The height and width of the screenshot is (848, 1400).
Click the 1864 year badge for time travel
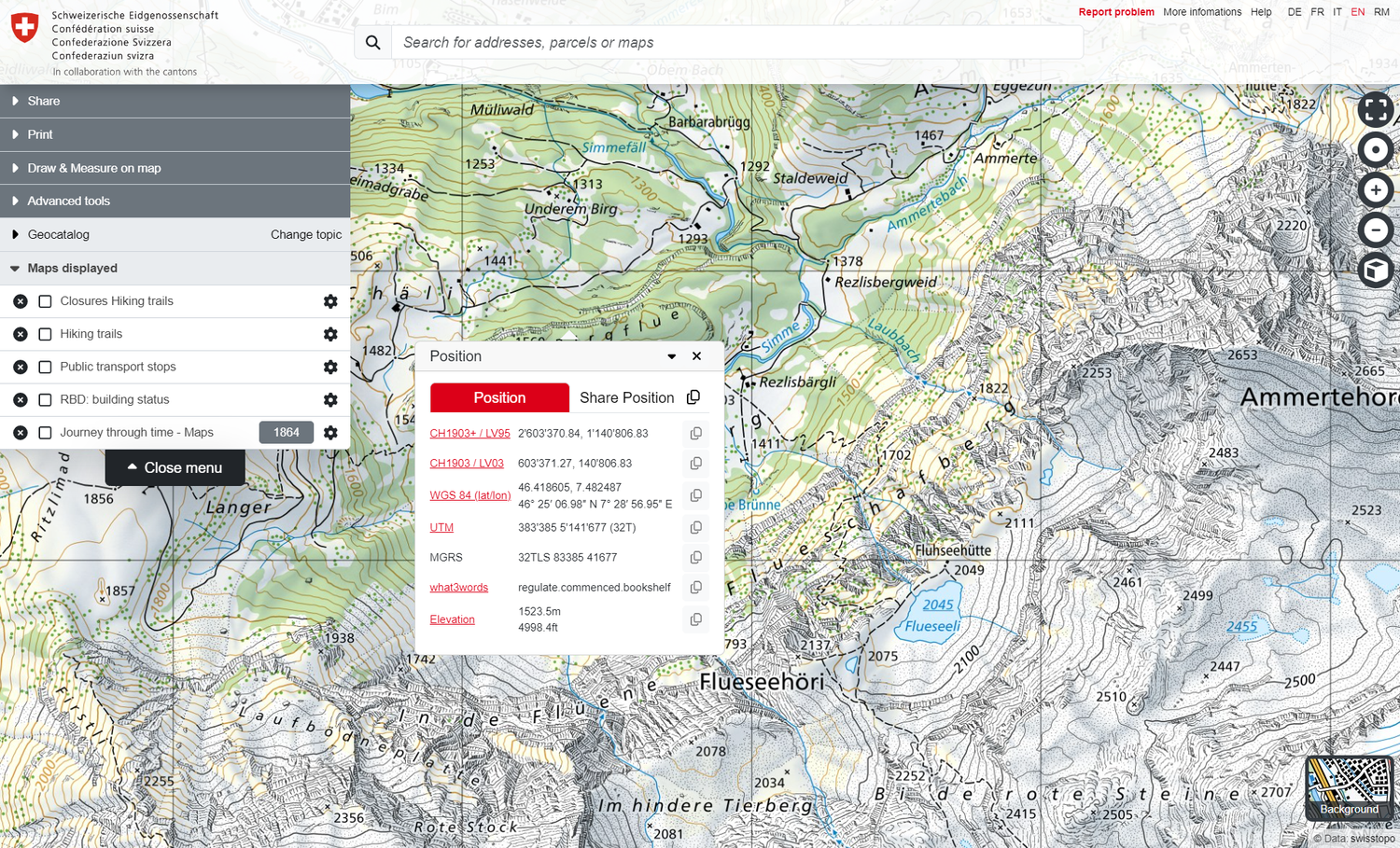point(286,432)
